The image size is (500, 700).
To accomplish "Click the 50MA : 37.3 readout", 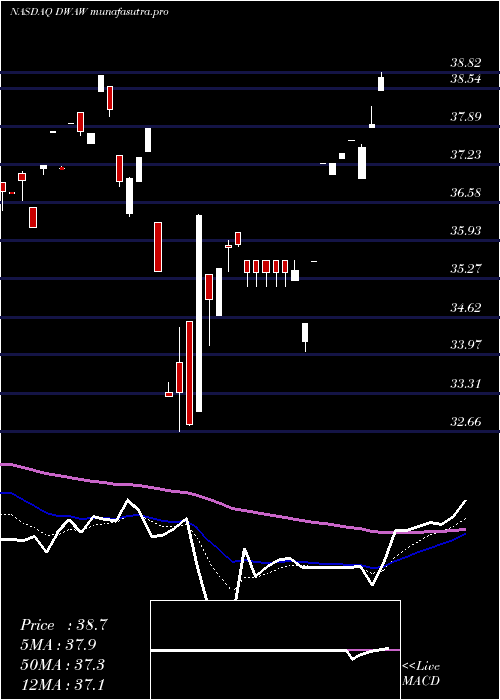I will 62,664.
